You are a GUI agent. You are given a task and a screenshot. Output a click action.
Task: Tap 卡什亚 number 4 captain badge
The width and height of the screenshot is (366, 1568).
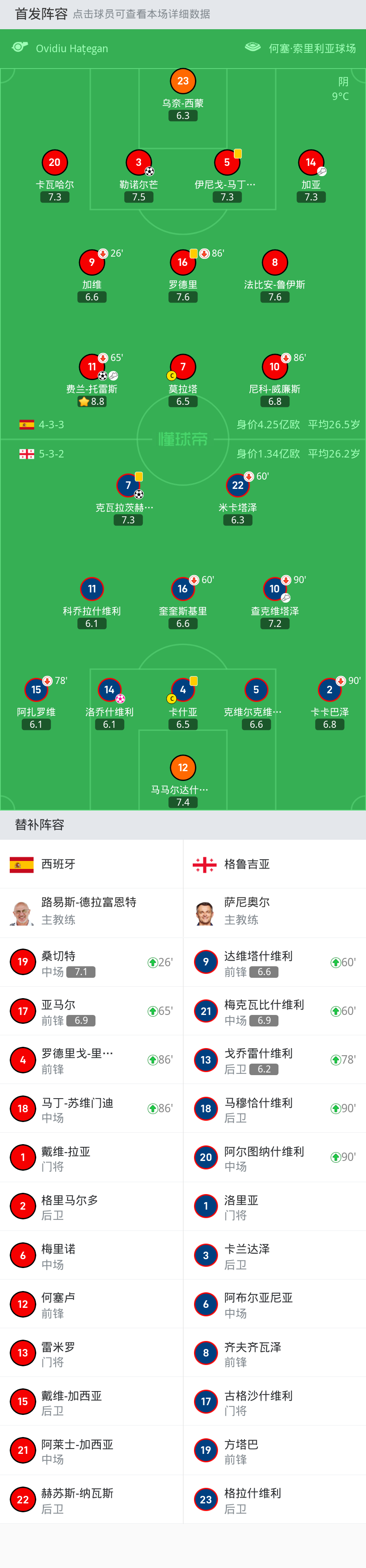(183, 690)
